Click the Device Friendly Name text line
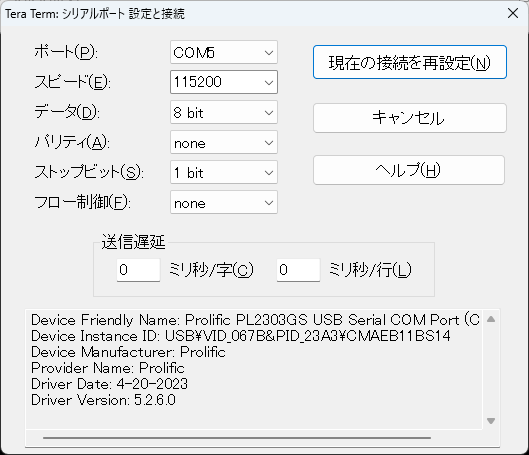529x455 pixels. tap(255, 320)
